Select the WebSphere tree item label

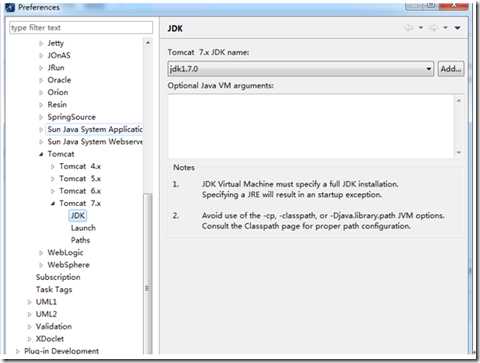pyautogui.click(x=68, y=265)
